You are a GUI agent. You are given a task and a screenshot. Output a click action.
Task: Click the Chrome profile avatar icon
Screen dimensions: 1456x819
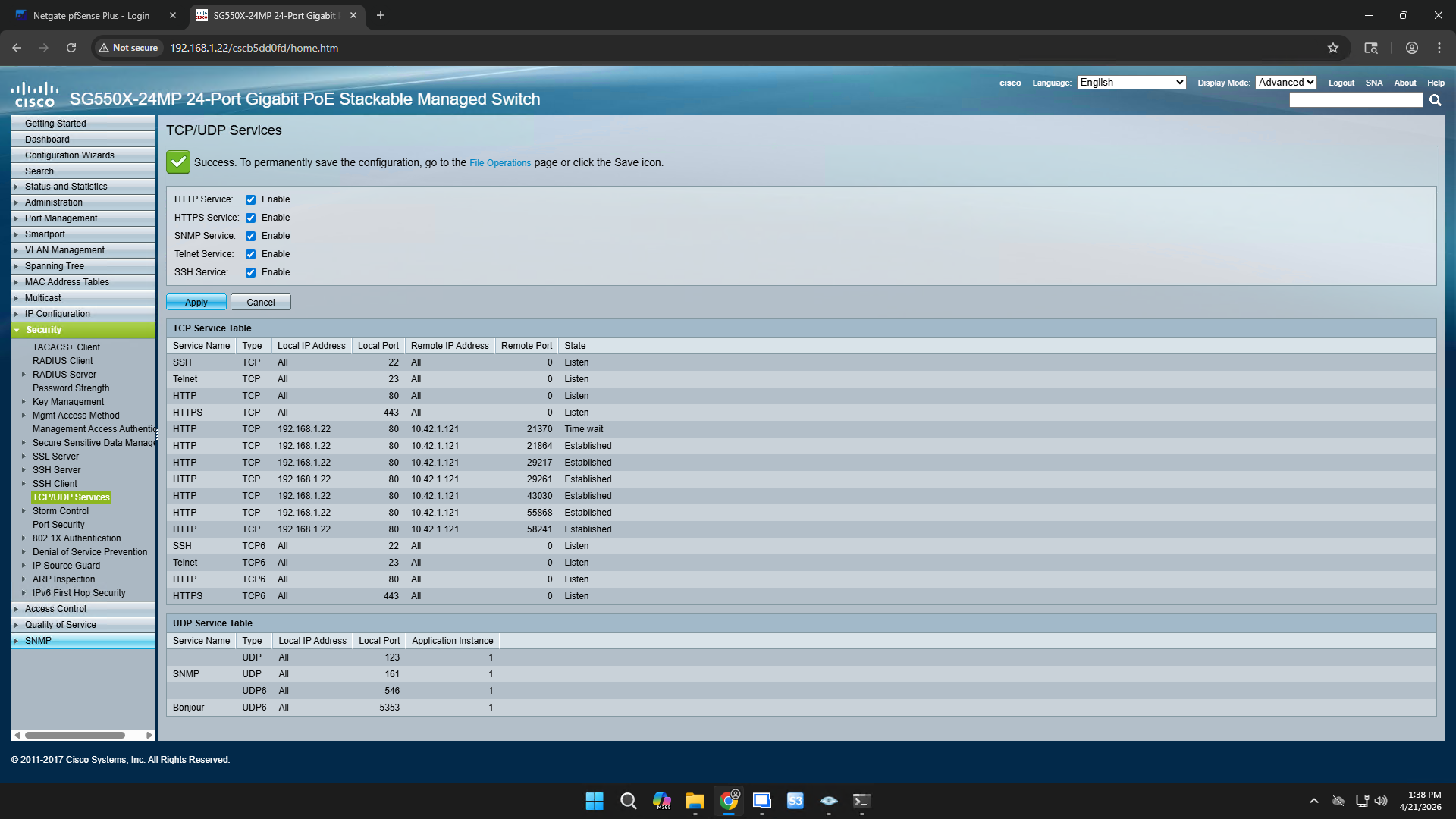pos(1411,48)
